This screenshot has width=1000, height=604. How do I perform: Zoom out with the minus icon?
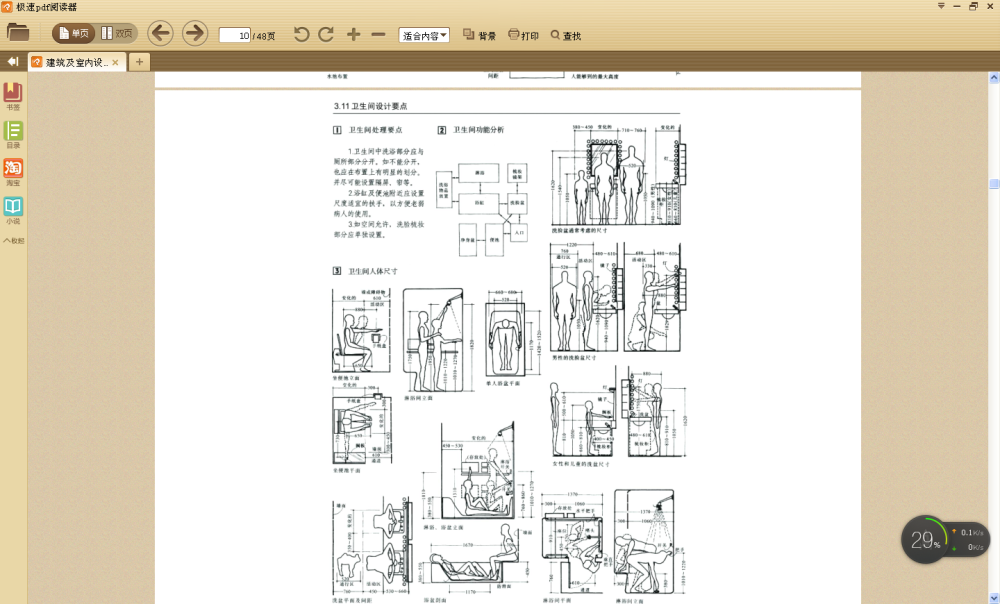[378, 34]
